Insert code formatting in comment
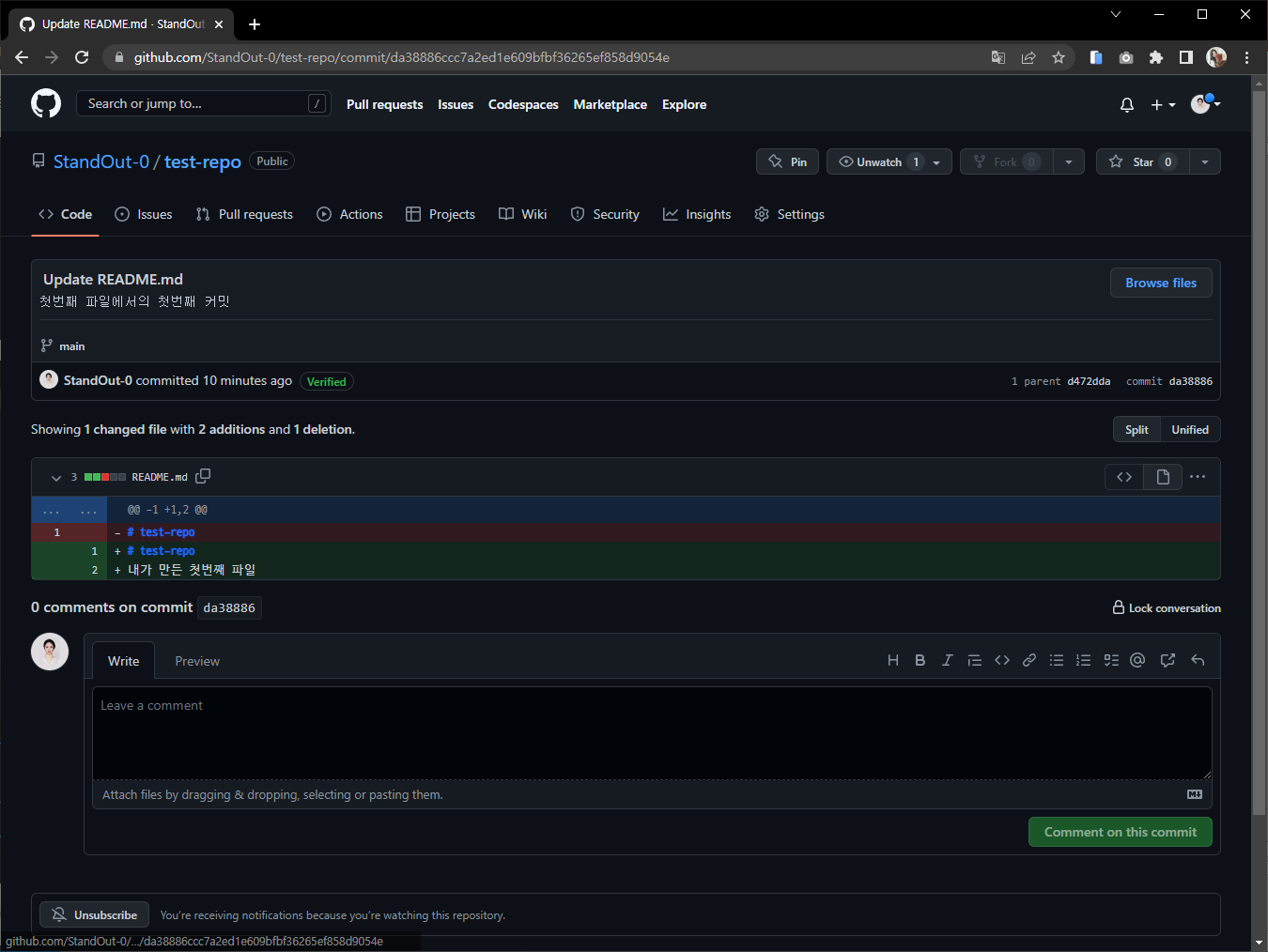 pos(1002,660)
